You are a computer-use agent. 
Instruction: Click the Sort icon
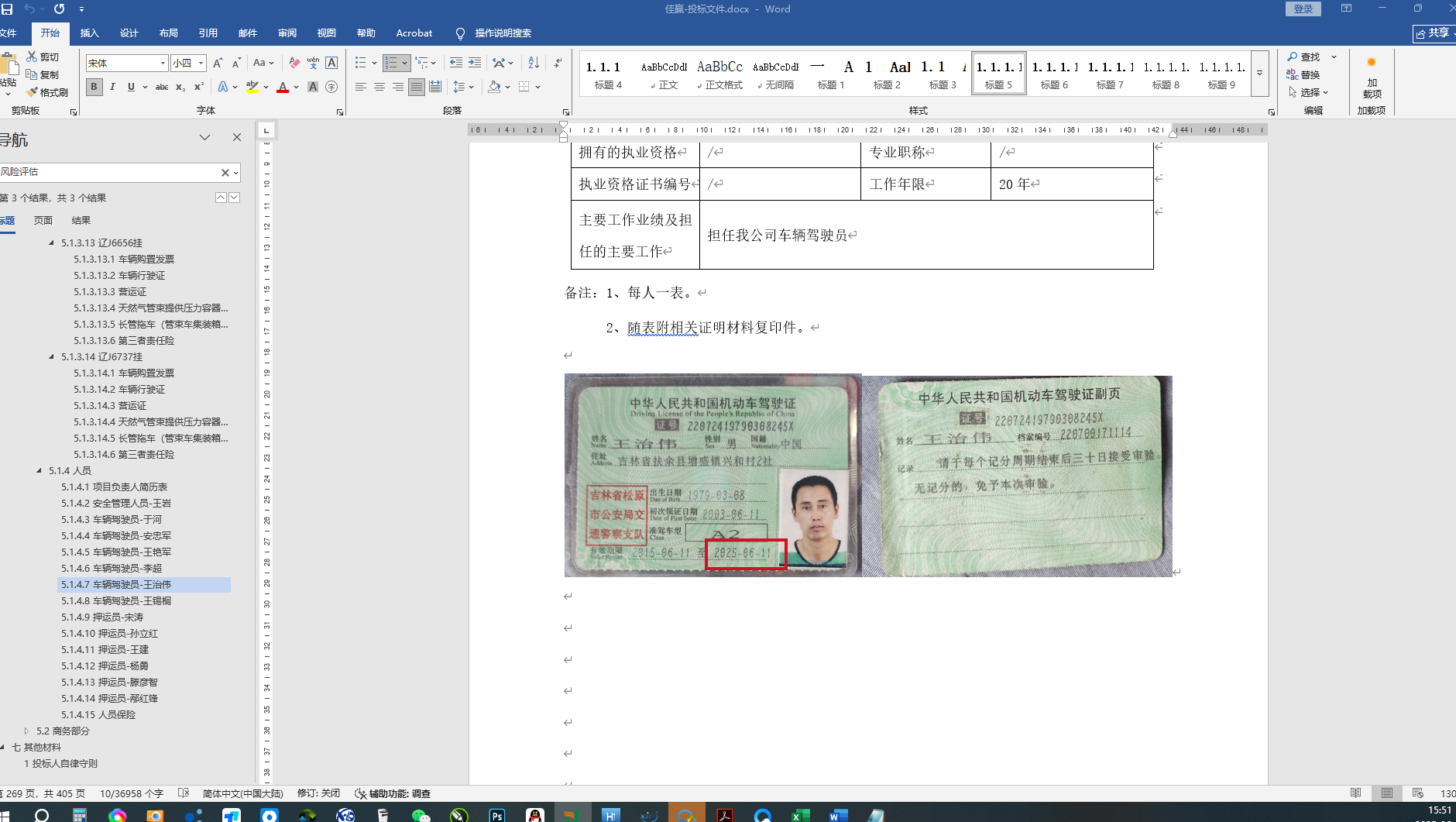pos(534,63)
